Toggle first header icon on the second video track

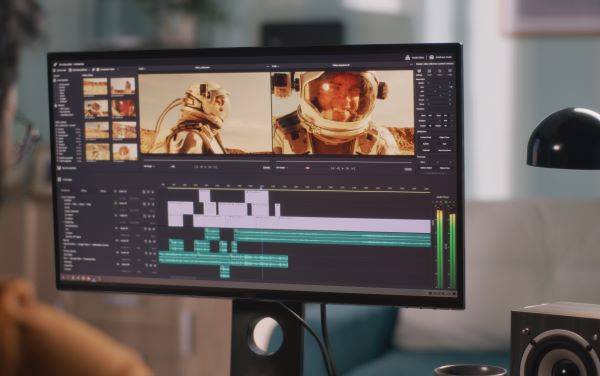[x=144, y=204]
